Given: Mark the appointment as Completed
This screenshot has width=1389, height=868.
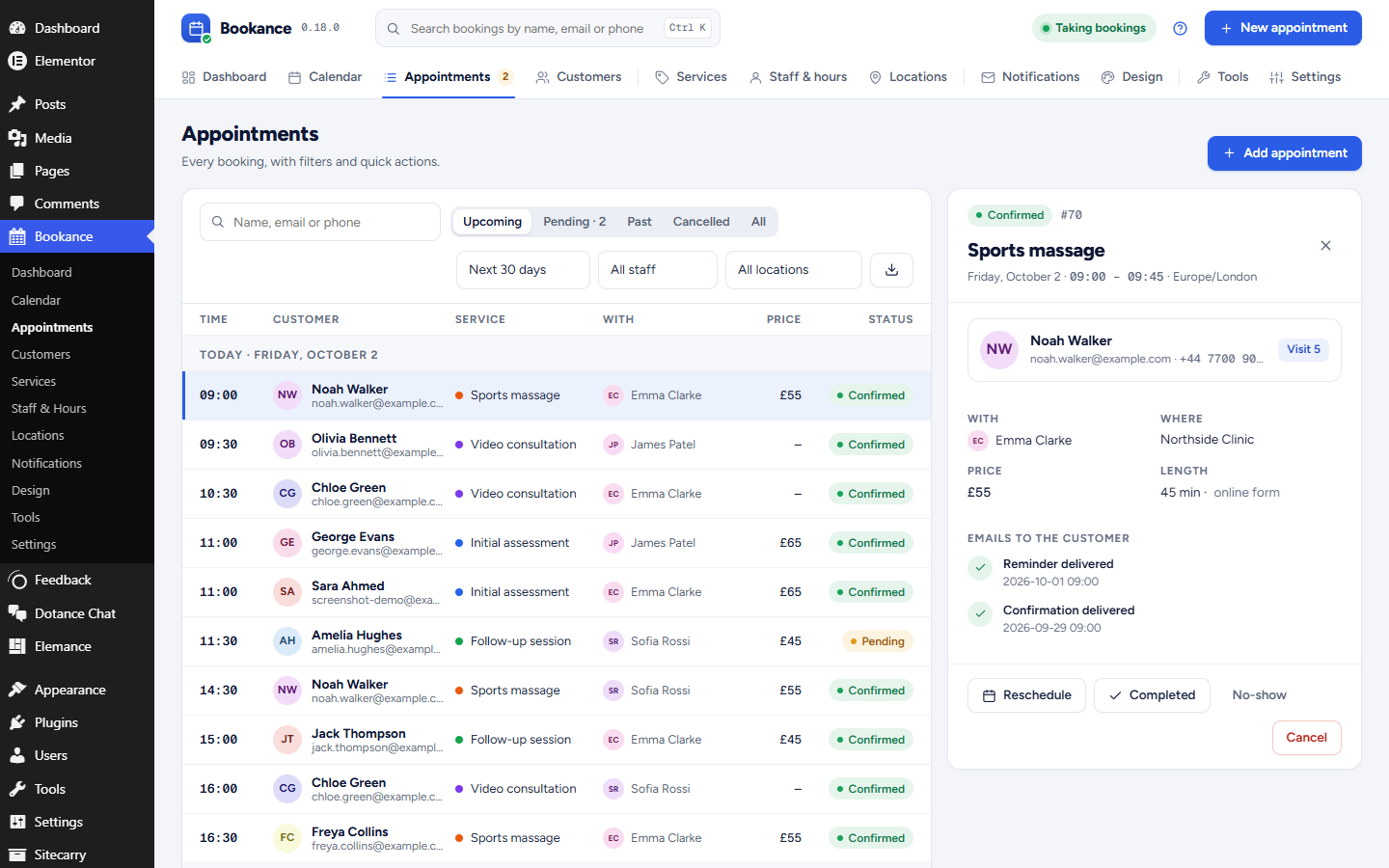Looking at the screenshot, I should tap(1152, 695).
